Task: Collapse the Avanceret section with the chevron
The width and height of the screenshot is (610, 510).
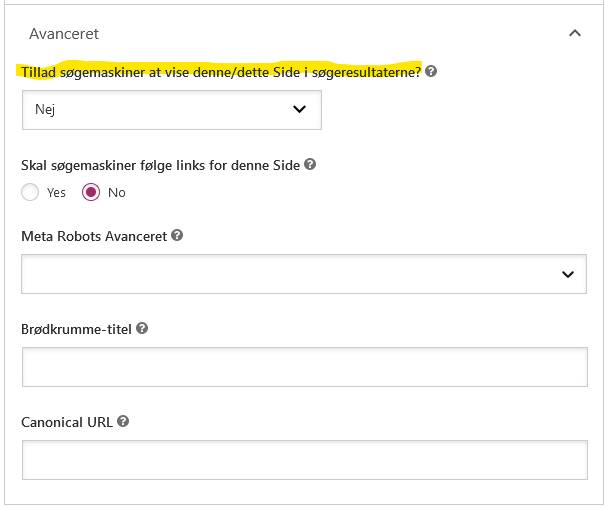Action: (x=575, y=33)
